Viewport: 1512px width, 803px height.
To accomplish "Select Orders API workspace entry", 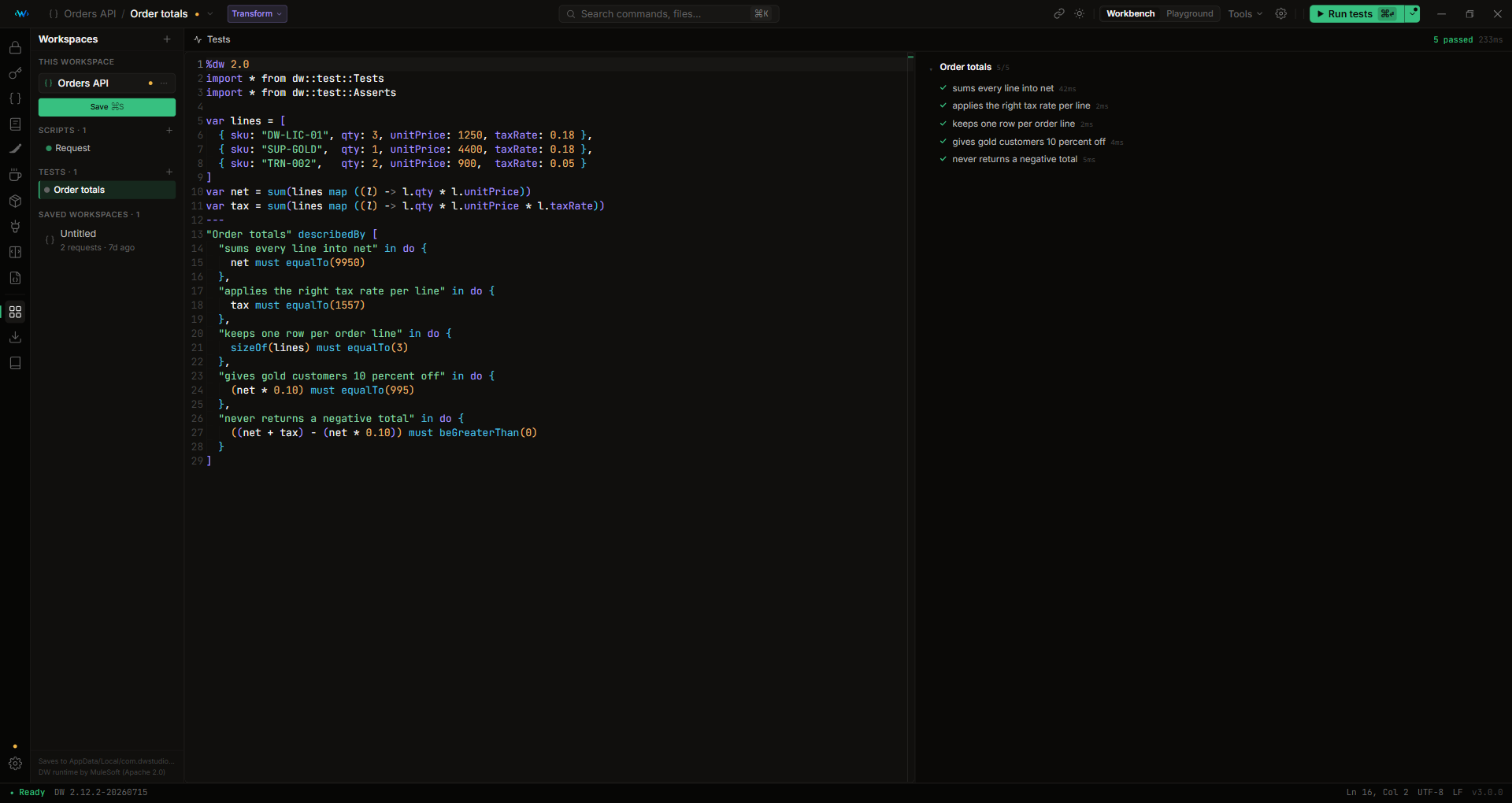I will click(107, 83).
